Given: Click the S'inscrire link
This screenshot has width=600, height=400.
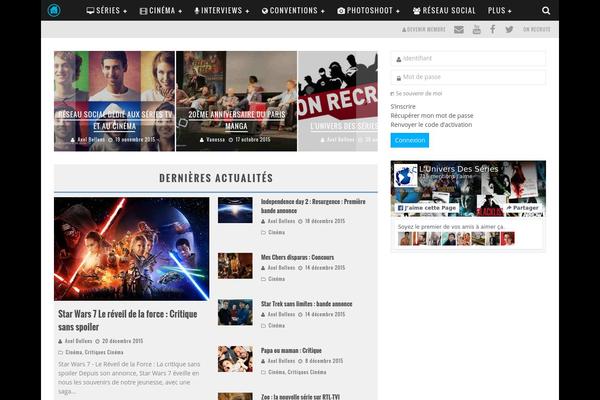Looking at the screenshot, I should pos(403,106).
